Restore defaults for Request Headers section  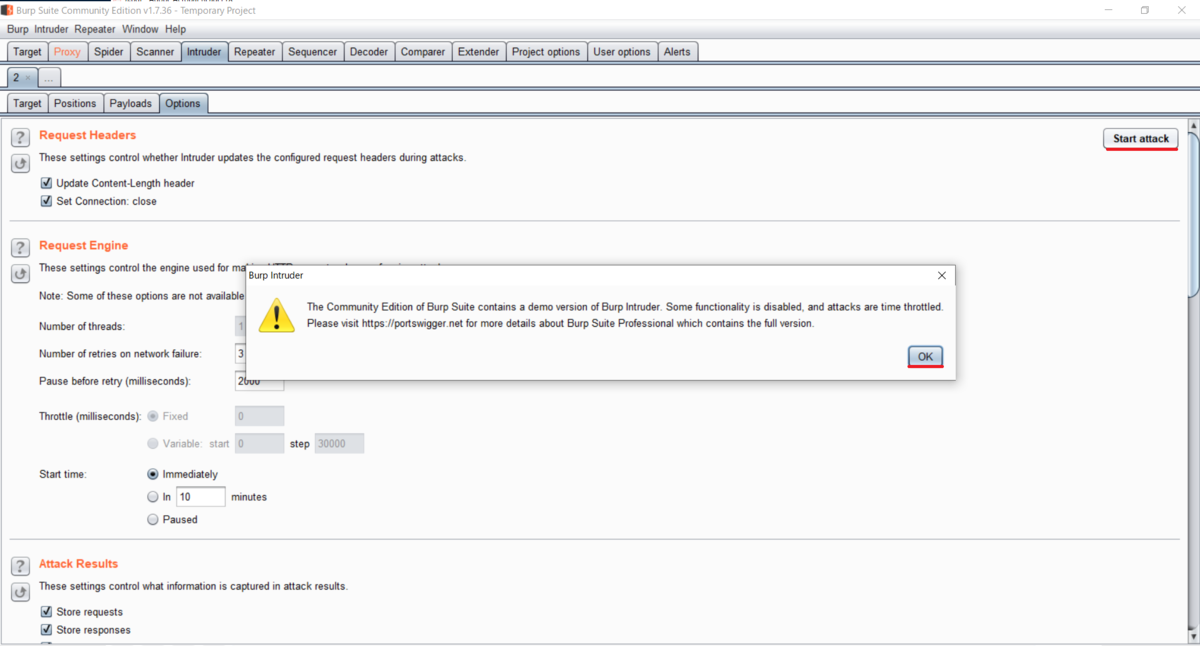(20, 163)
